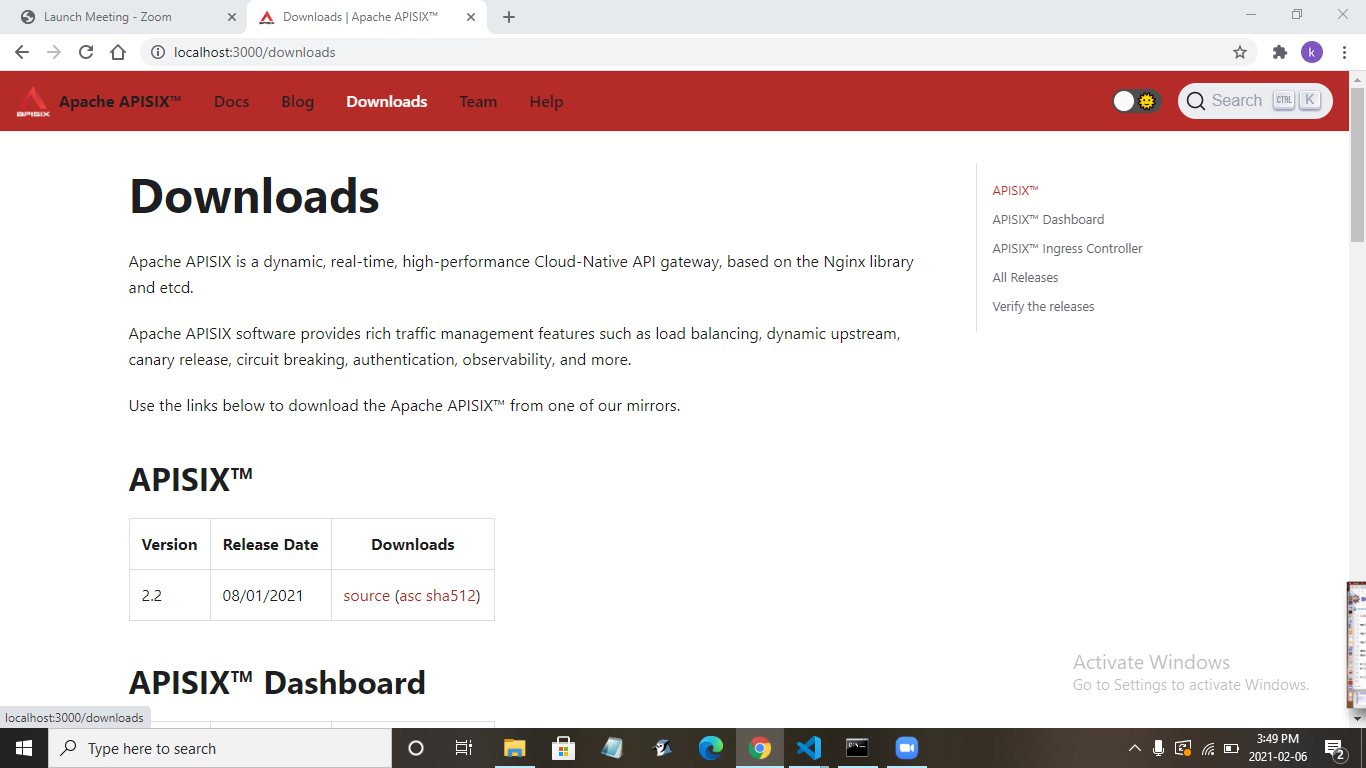This screenshot has width=1366, height=768.
Task: Open the taskbar clock and date
Action: coord(1278,748)
